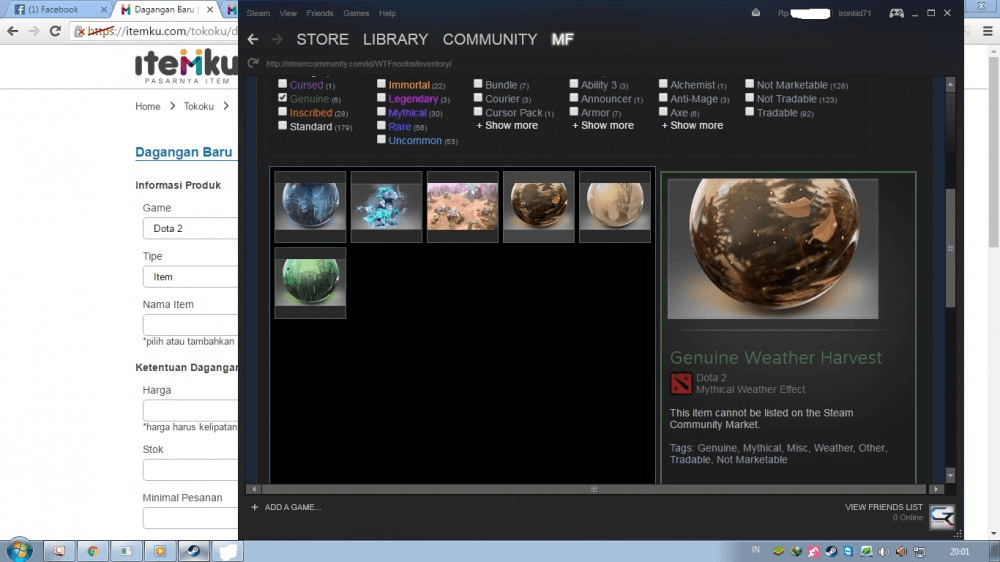Viewport: 1000px width, 562px height.
Task: Select the pink terrain item thumbnail
Action: pos(462,206)
